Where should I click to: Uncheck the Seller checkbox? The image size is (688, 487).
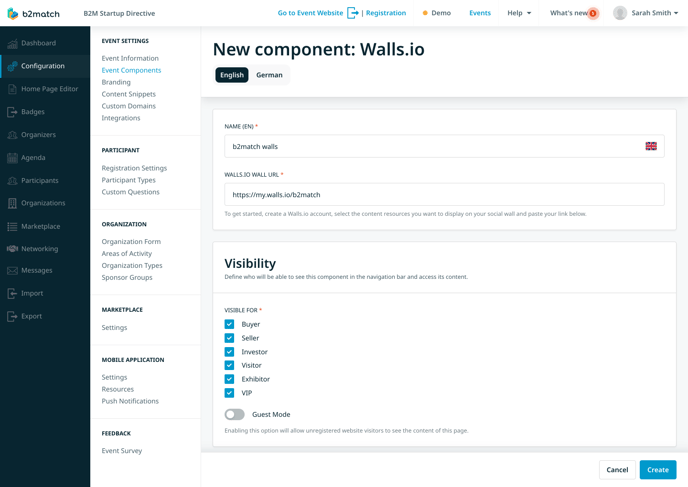click(x=229, y=338)
